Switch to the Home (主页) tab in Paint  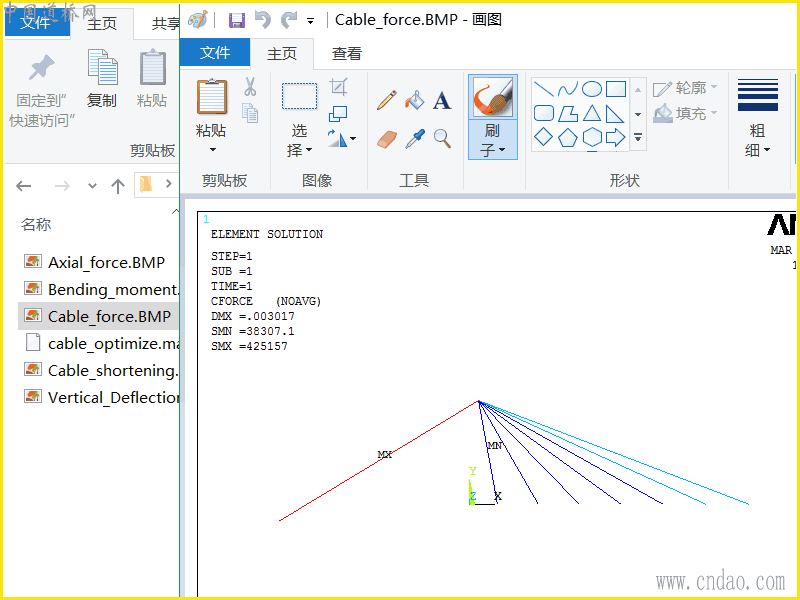282,54
